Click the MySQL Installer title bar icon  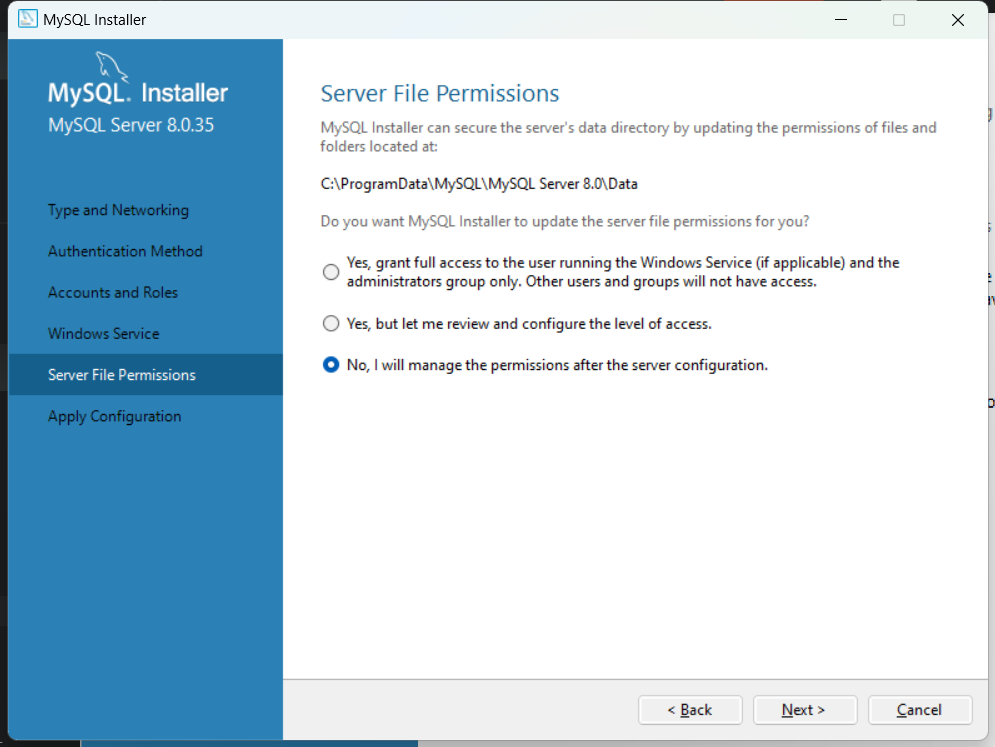click(28, 19)
